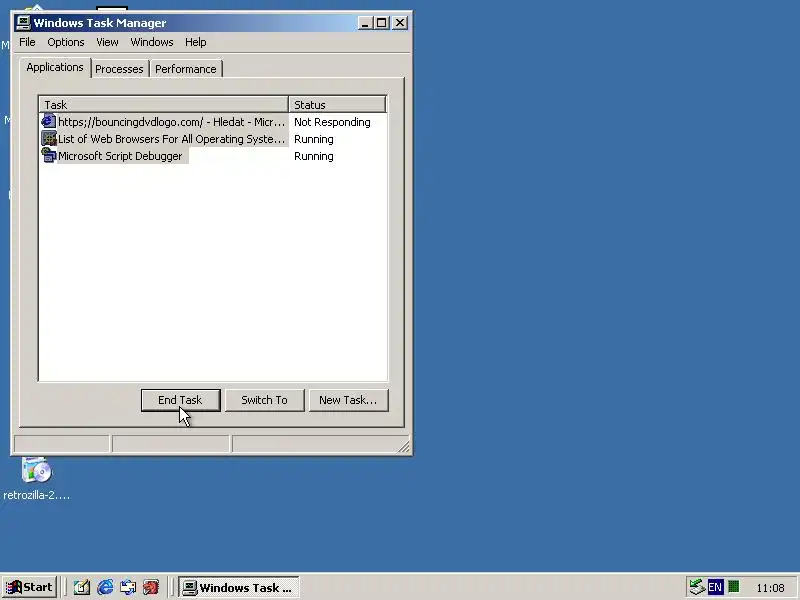Screen dimensions: 800x600
Task: Click the green CPU usage tray icon
Action: [734, 587]
